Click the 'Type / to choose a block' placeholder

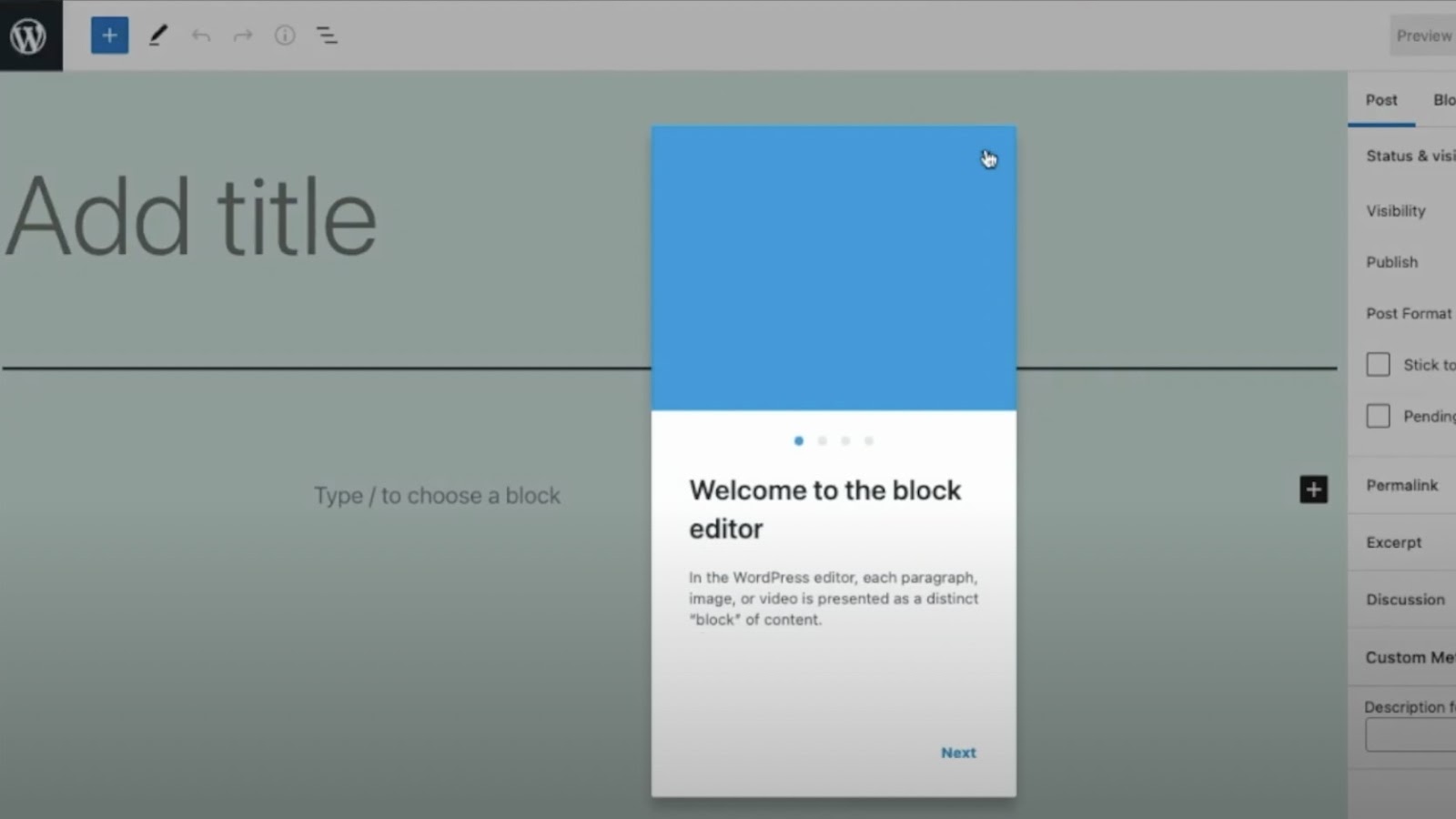437,496
